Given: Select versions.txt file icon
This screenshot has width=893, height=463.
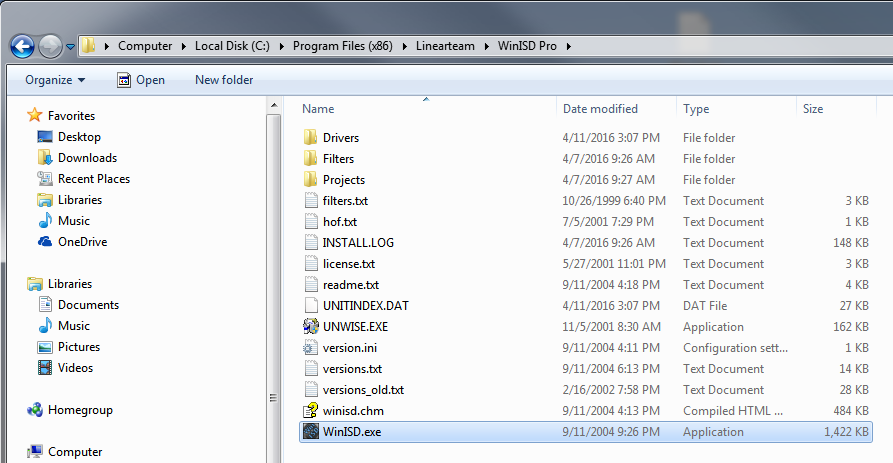Looking at the screenshot, I should (310, 368).
